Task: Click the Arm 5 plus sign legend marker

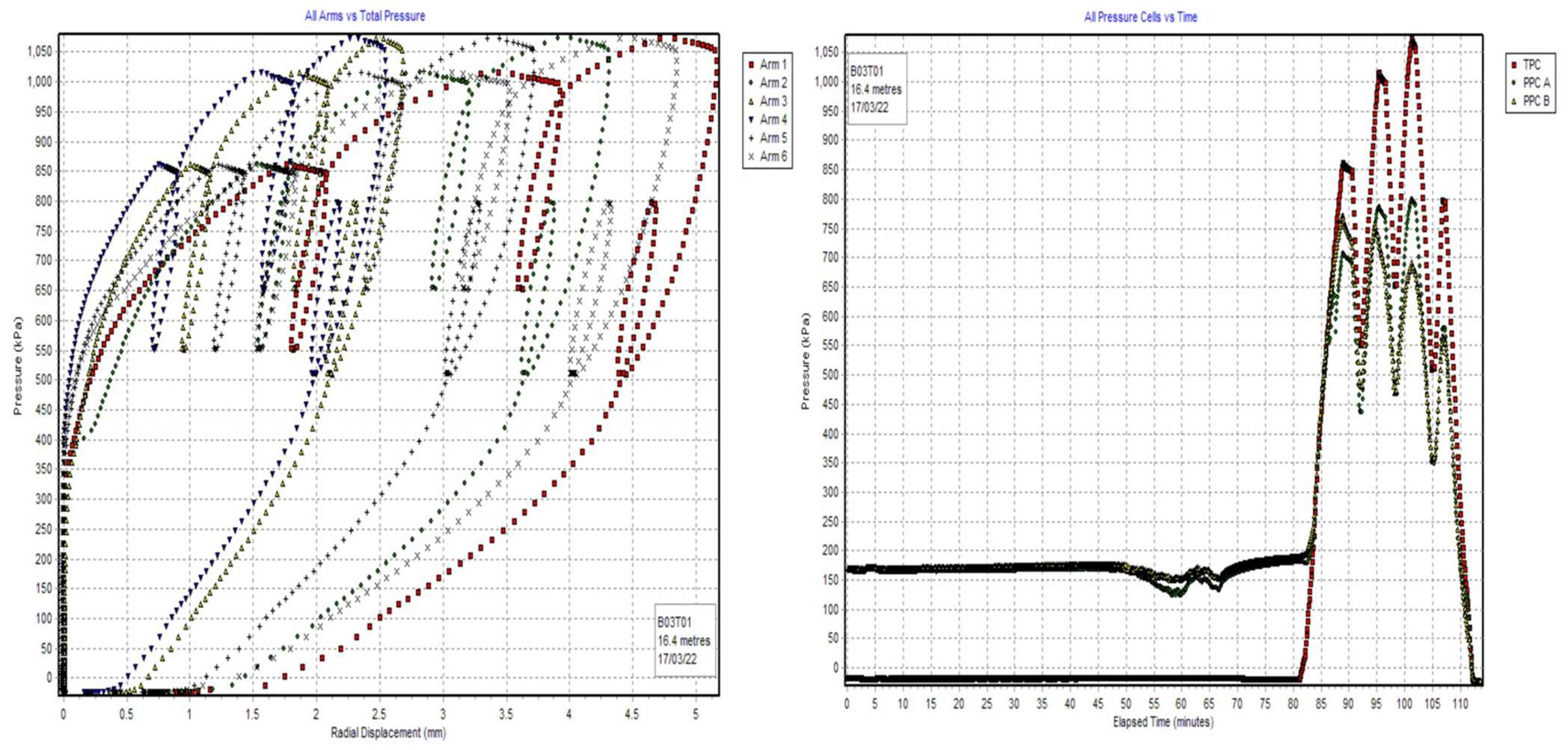Action: point(751,138)
